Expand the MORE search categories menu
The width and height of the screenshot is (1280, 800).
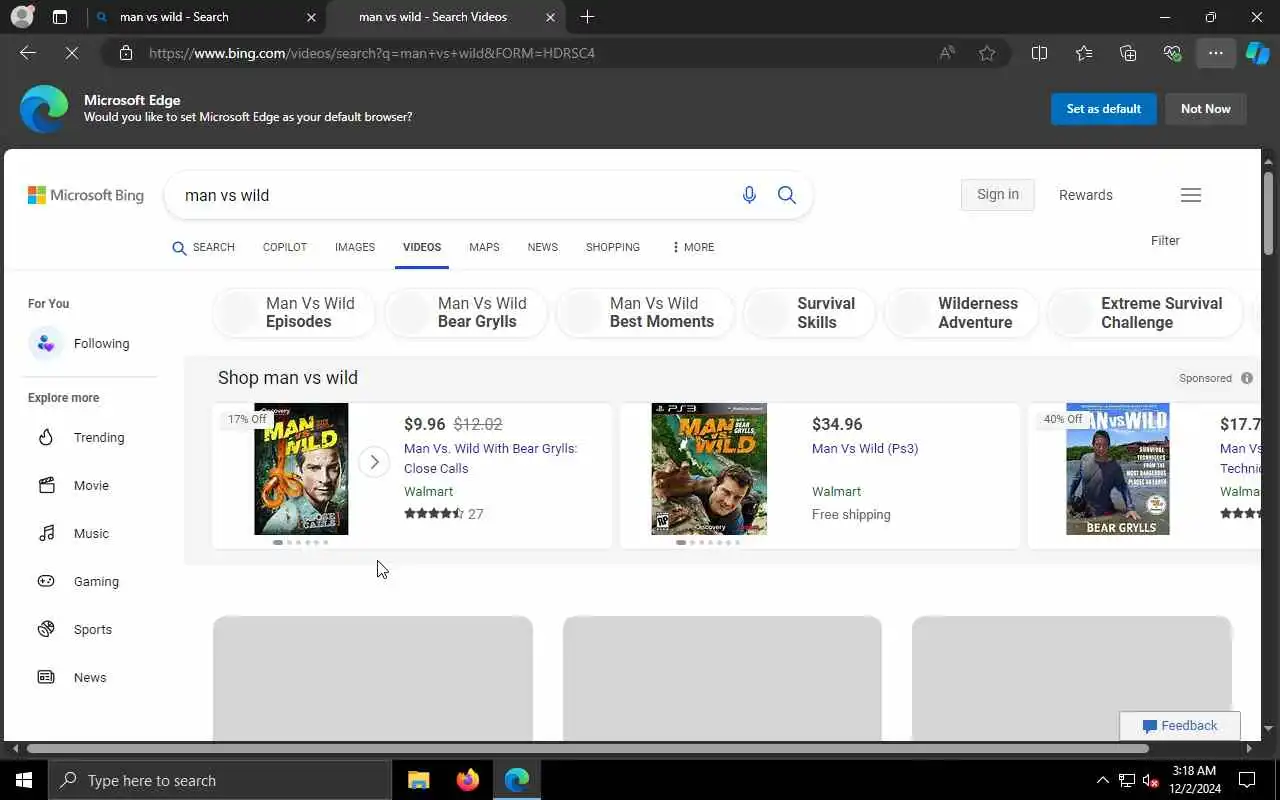(x=693, y=247)
